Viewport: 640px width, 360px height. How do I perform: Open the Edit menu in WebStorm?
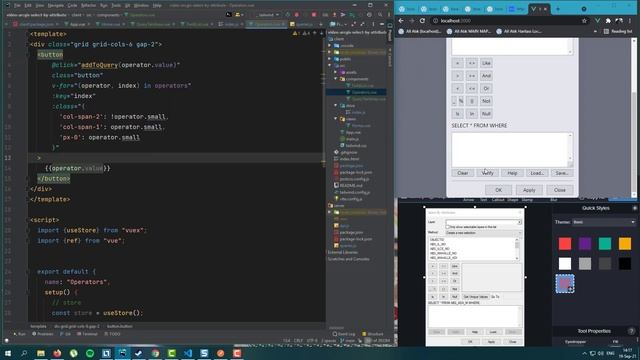[x=28, y=5]
